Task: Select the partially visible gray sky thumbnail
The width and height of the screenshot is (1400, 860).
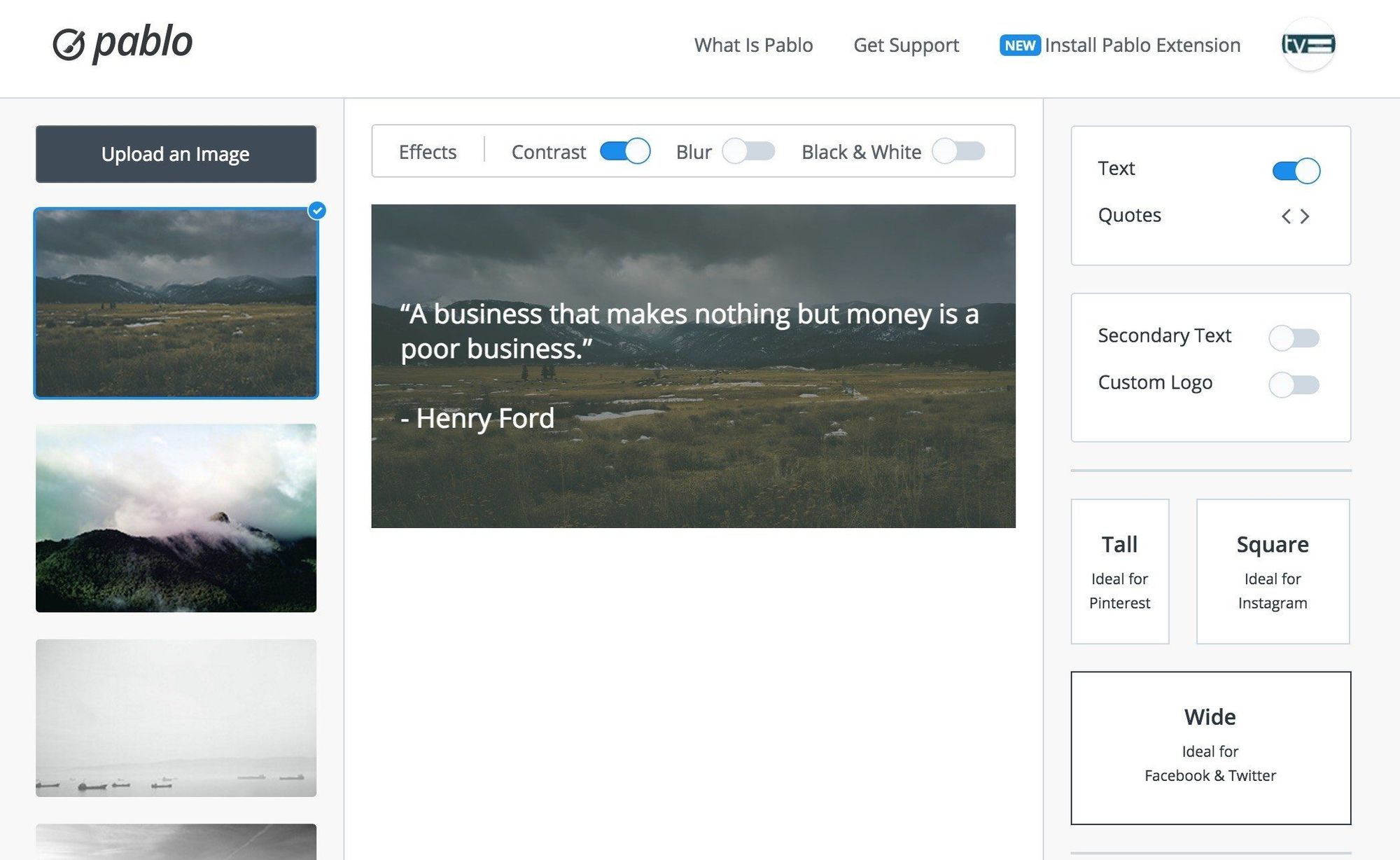Action: [x=176, y=842]
